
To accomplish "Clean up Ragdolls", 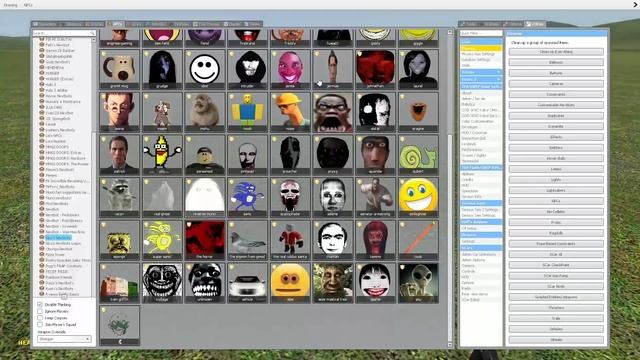I will (556, 233).
